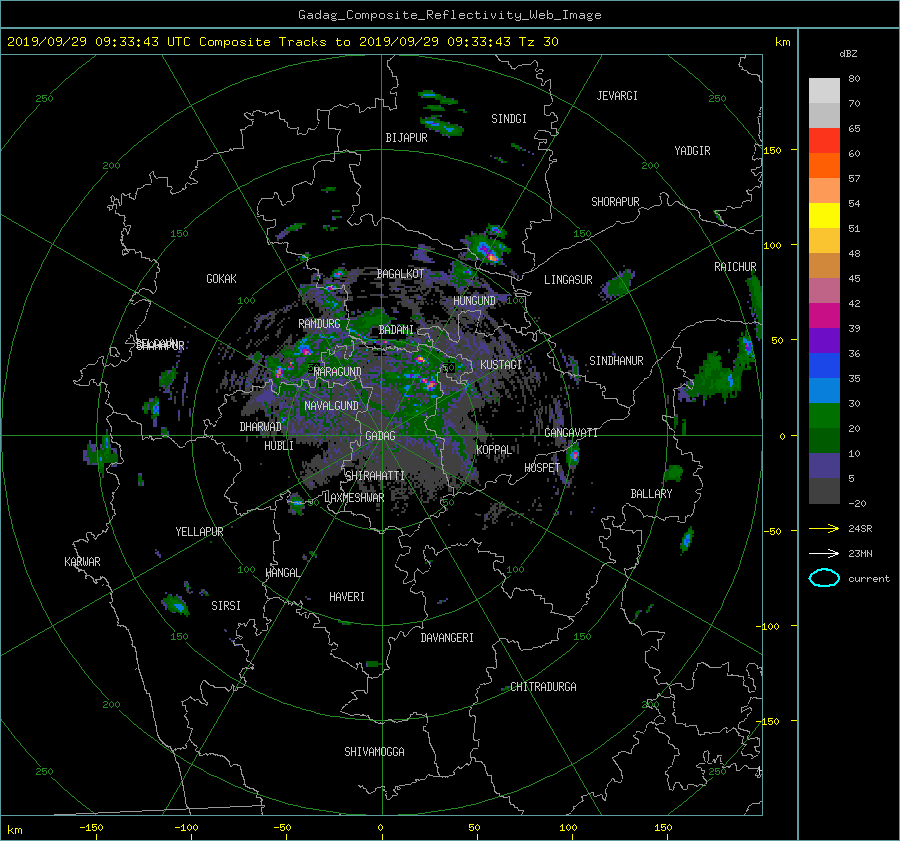Select the 'NAVALGUND' town label
900x841 pixels.
pos(331,406)
